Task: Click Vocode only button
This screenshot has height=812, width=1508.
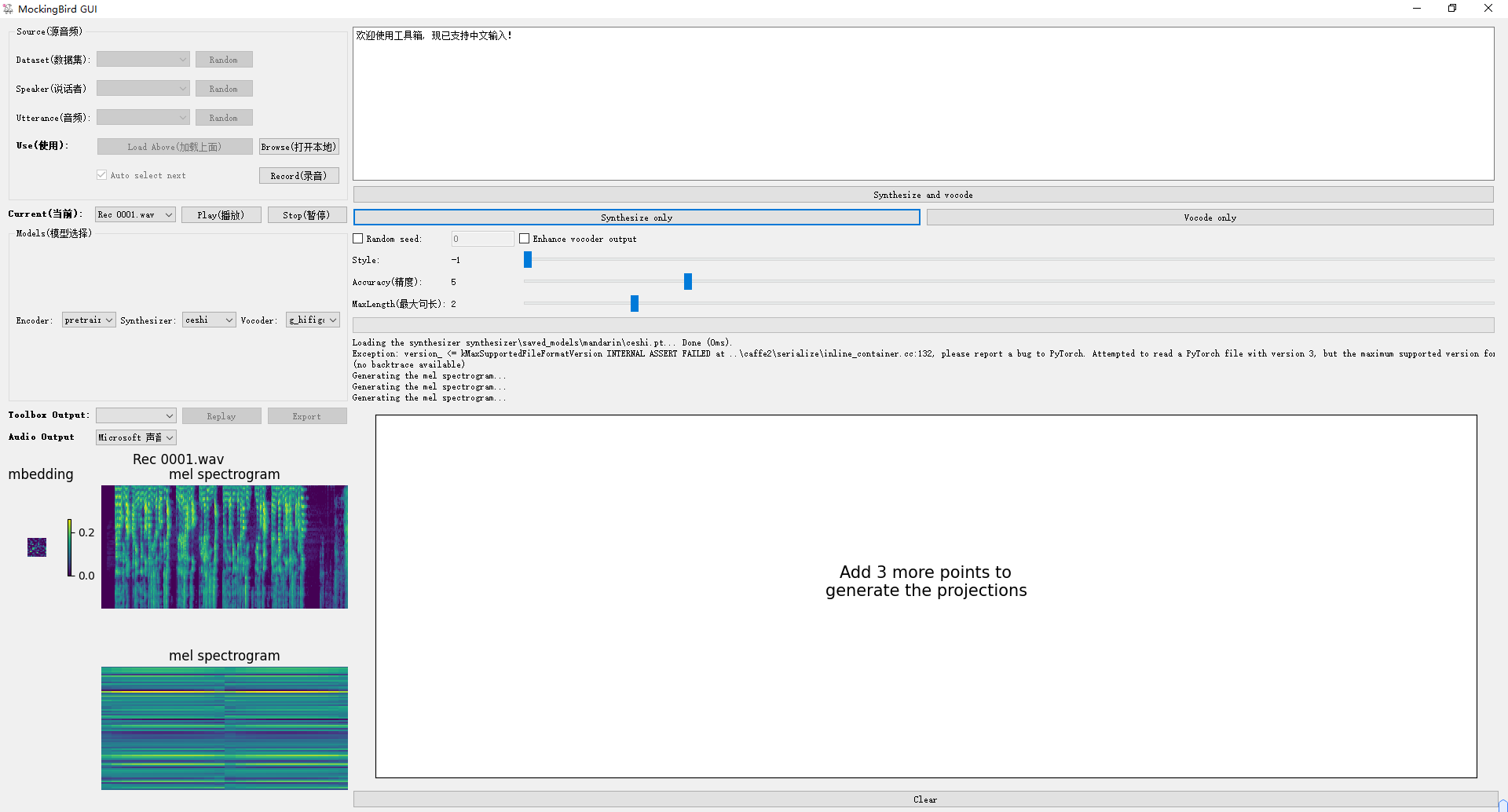Action: coord(1210,218)
